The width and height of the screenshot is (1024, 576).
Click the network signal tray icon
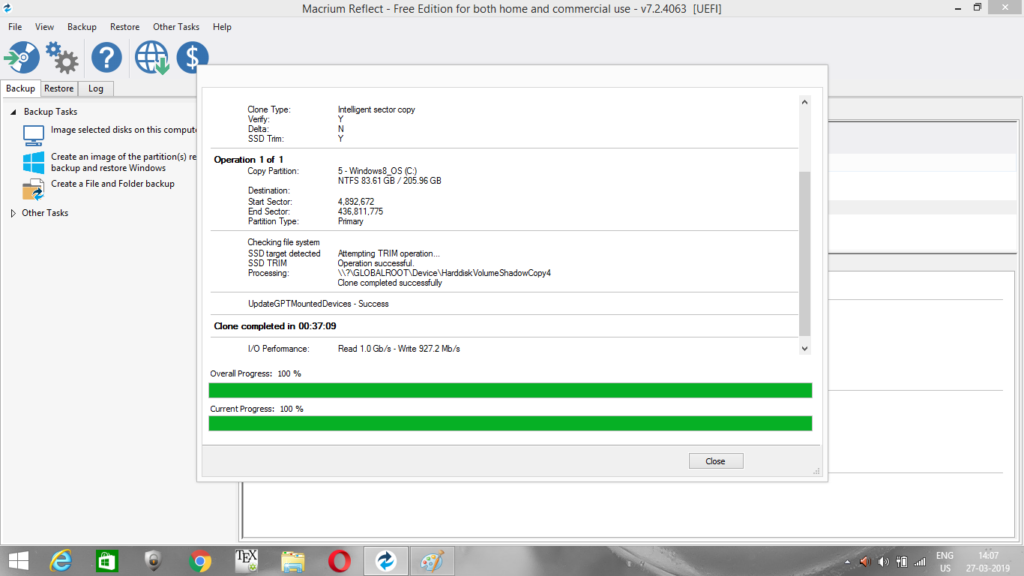tap(920, 562)
